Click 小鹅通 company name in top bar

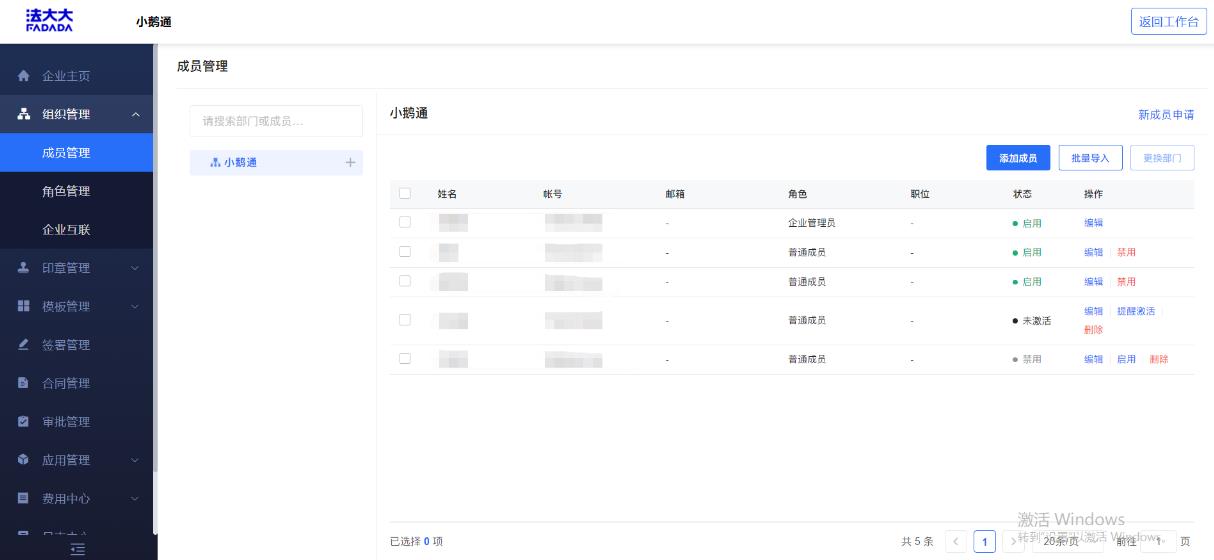tap(153, 22)
